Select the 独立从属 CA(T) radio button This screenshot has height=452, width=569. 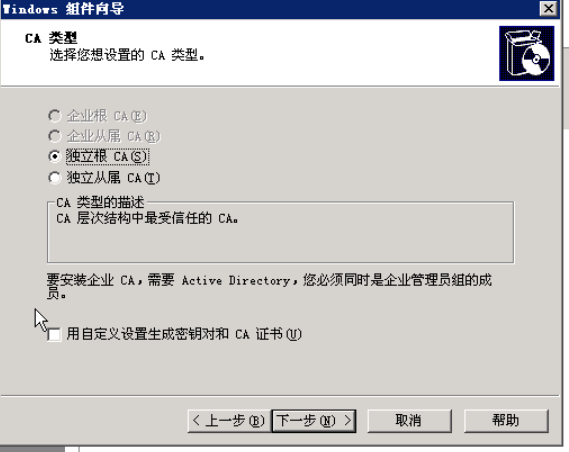coord(54,178)
